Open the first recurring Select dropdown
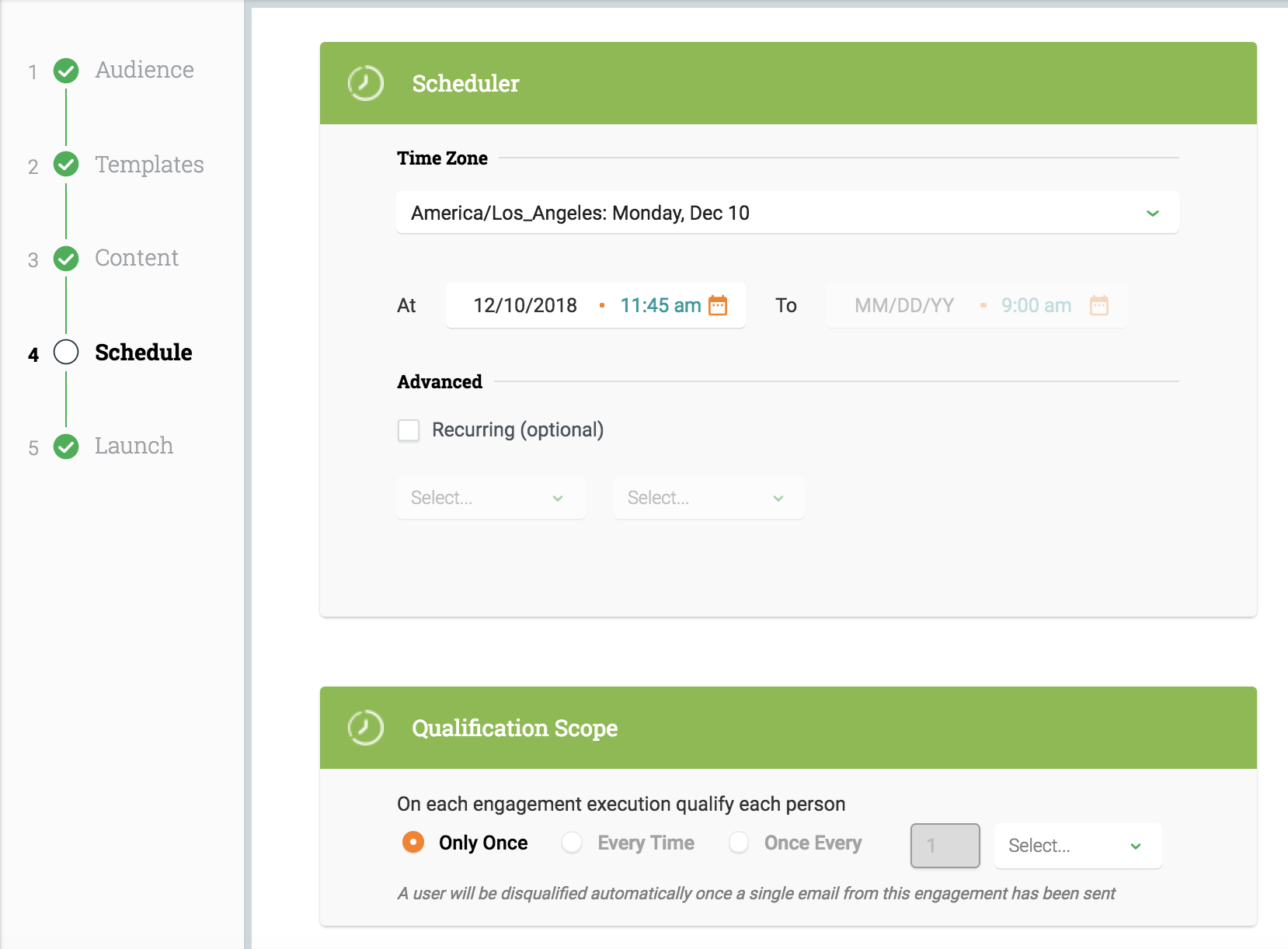Screen dimensions: 1288x949 [x=491, y=498]
